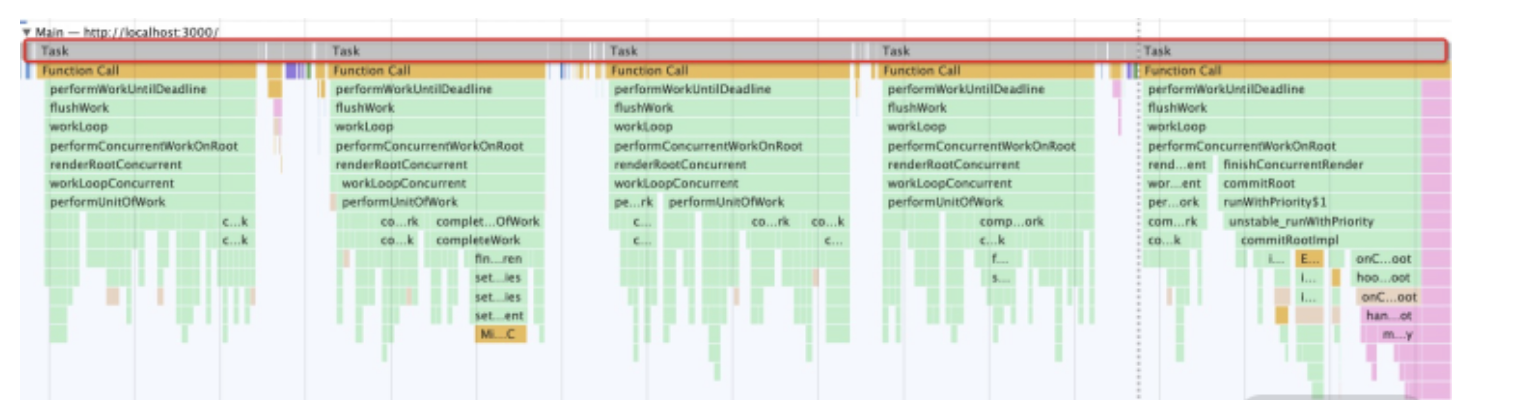Image resolution: width=1518 pixels, height=400 pixels.
Task: Click the fin...ren flame block
Action: pos(498,260)
